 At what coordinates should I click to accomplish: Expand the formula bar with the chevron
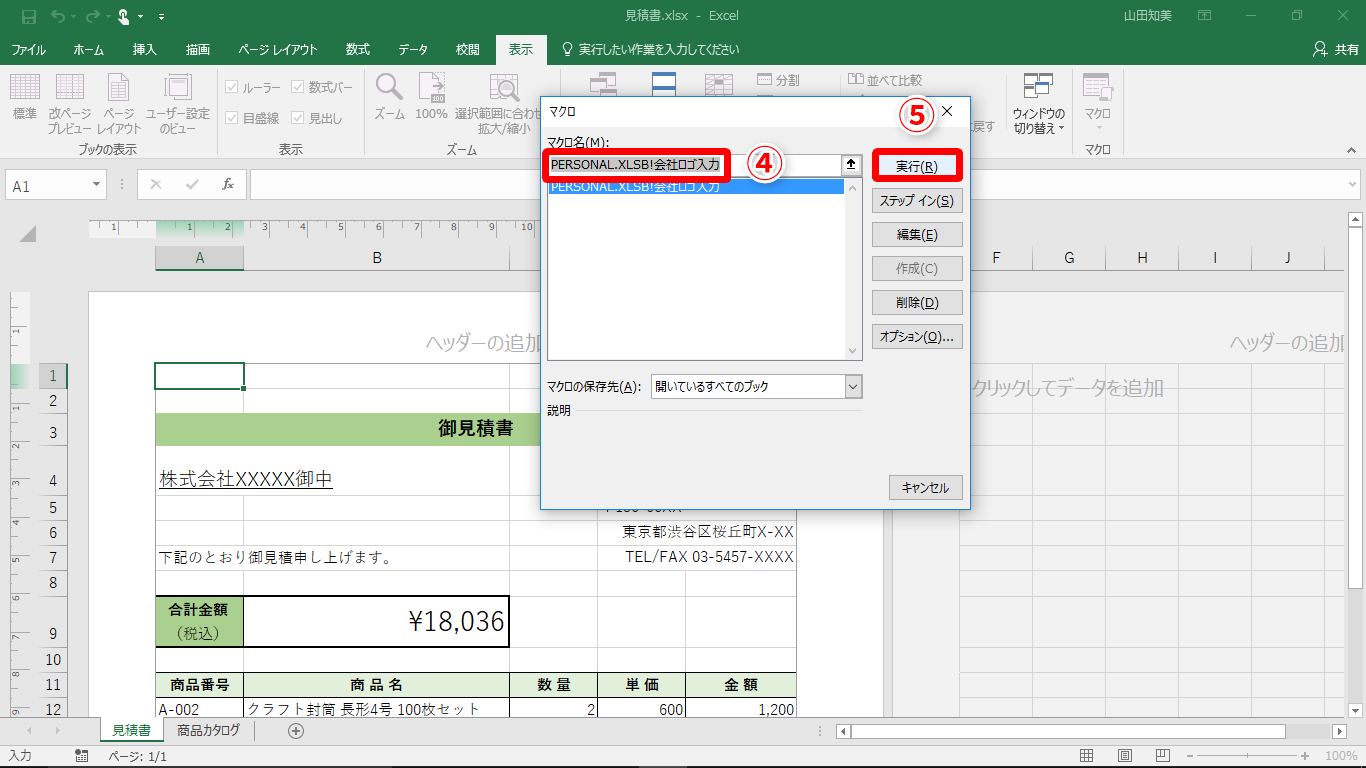pos(1353,185)
